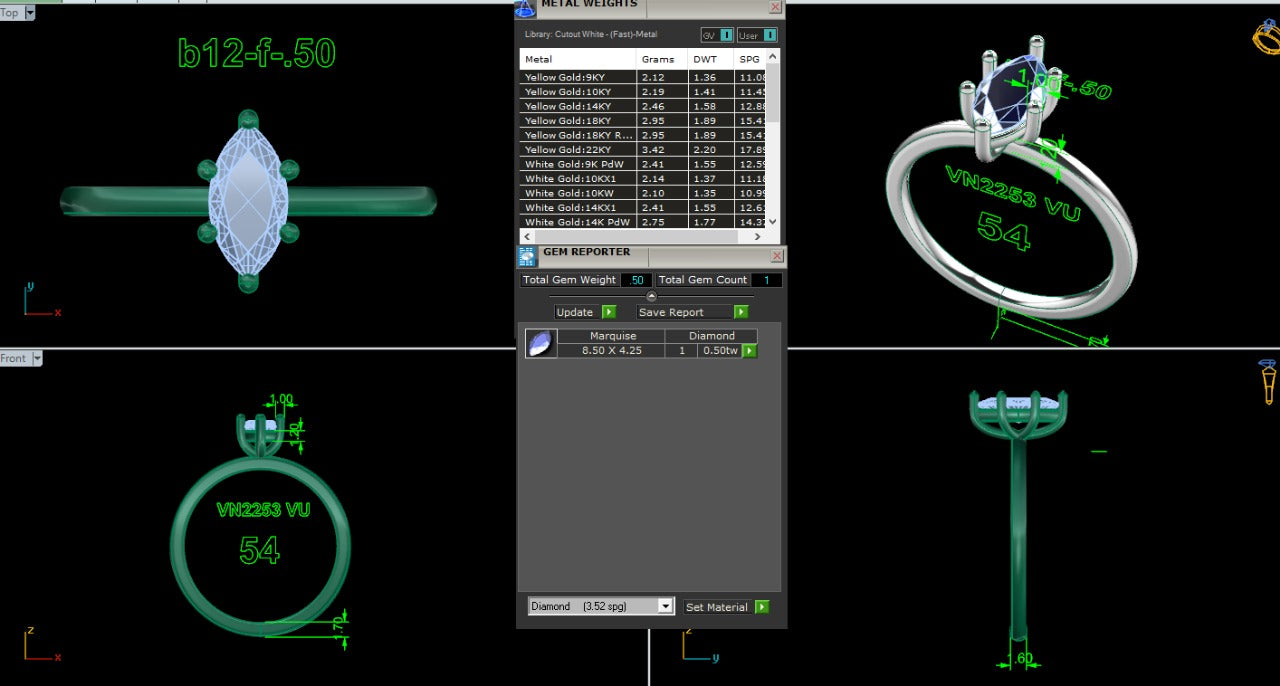Click the 54 size text in Front viewport
The width and height of the screenshot is (1280, 686).
259,550
